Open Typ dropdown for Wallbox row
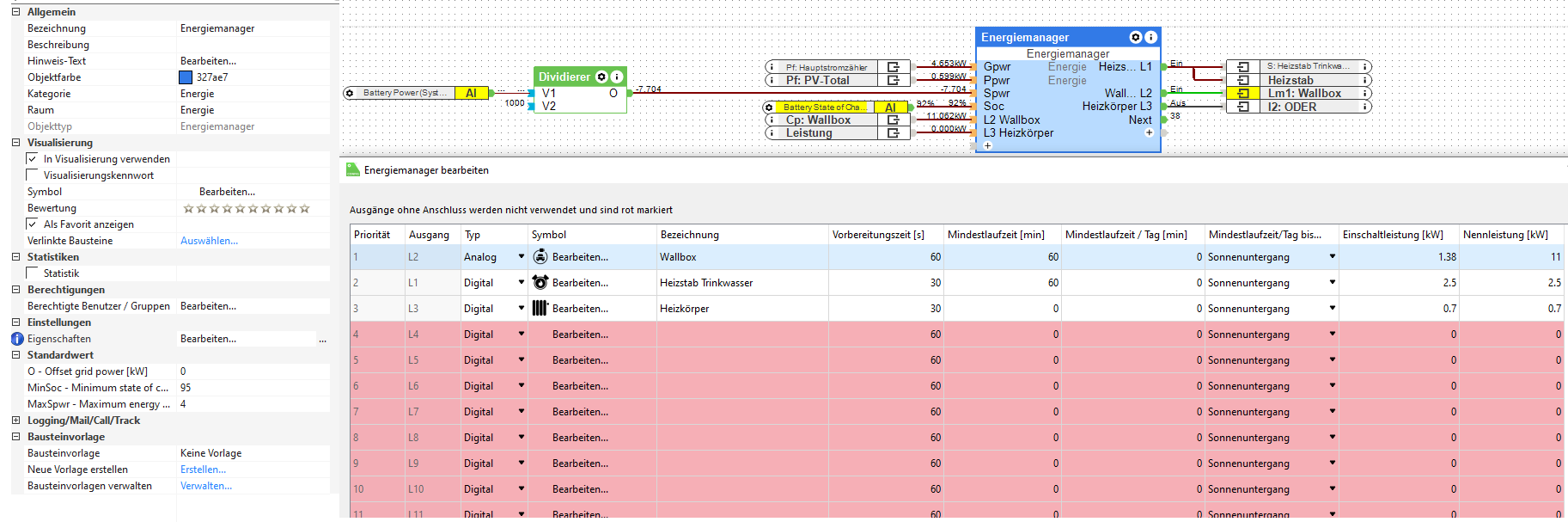The width and height of the screenshot is (1568, 528). (521, 257)
